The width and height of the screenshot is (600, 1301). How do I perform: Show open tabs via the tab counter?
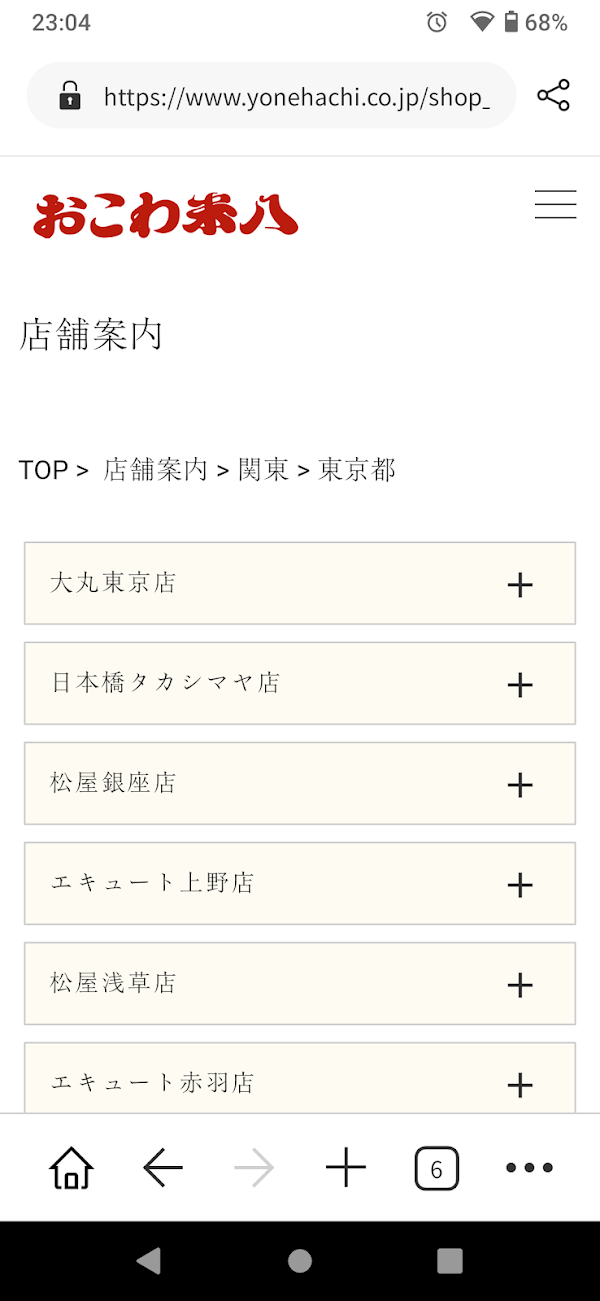tap(436, 1168)
